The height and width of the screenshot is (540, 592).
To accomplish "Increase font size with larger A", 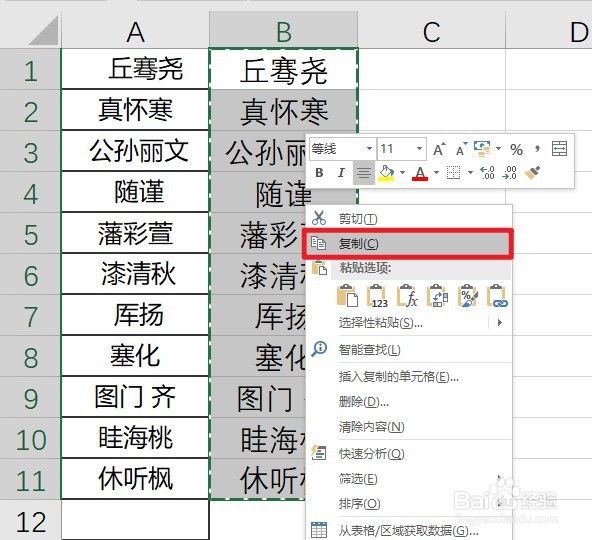I will tap(439, 149).
